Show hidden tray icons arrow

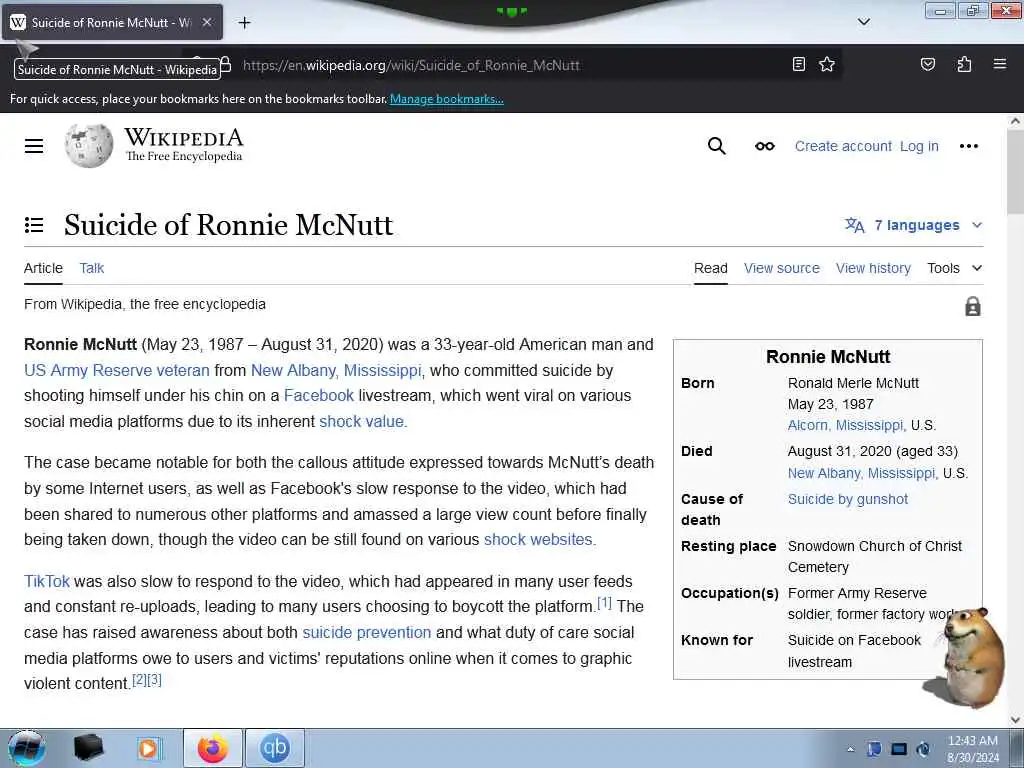(850, 749)
